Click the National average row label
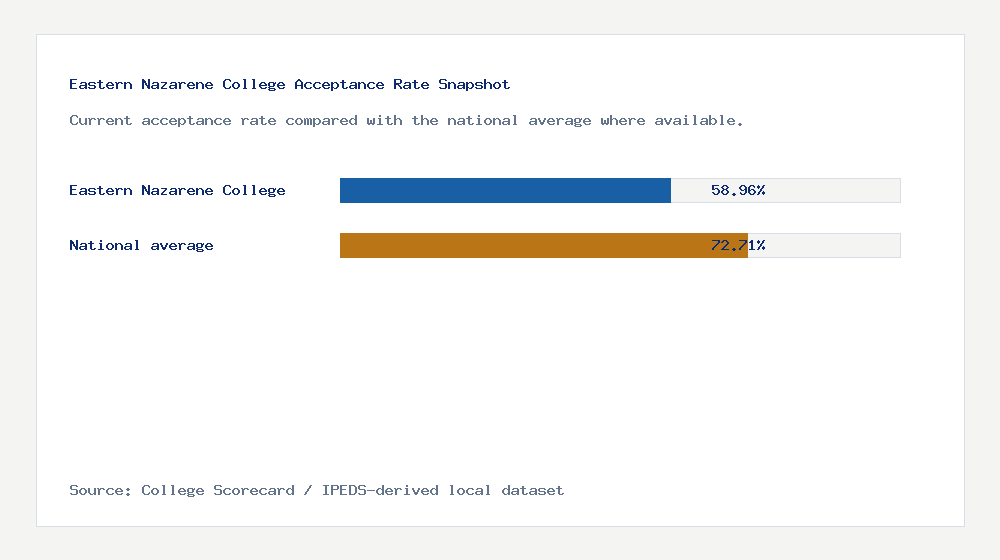The height and width of the screenshot is (560, 1000). pyautogui.click(x=141, y=245)
